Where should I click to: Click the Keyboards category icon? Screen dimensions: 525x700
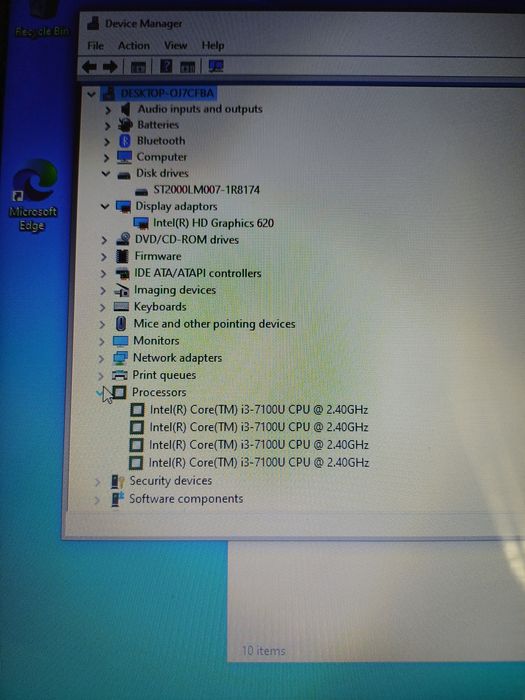tap(121, 307)
